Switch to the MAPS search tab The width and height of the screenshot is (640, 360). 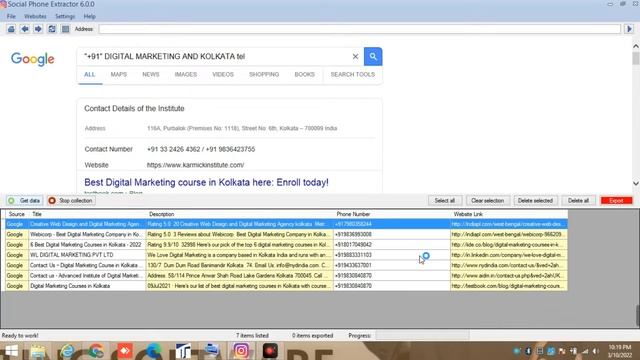pos(119,74)
